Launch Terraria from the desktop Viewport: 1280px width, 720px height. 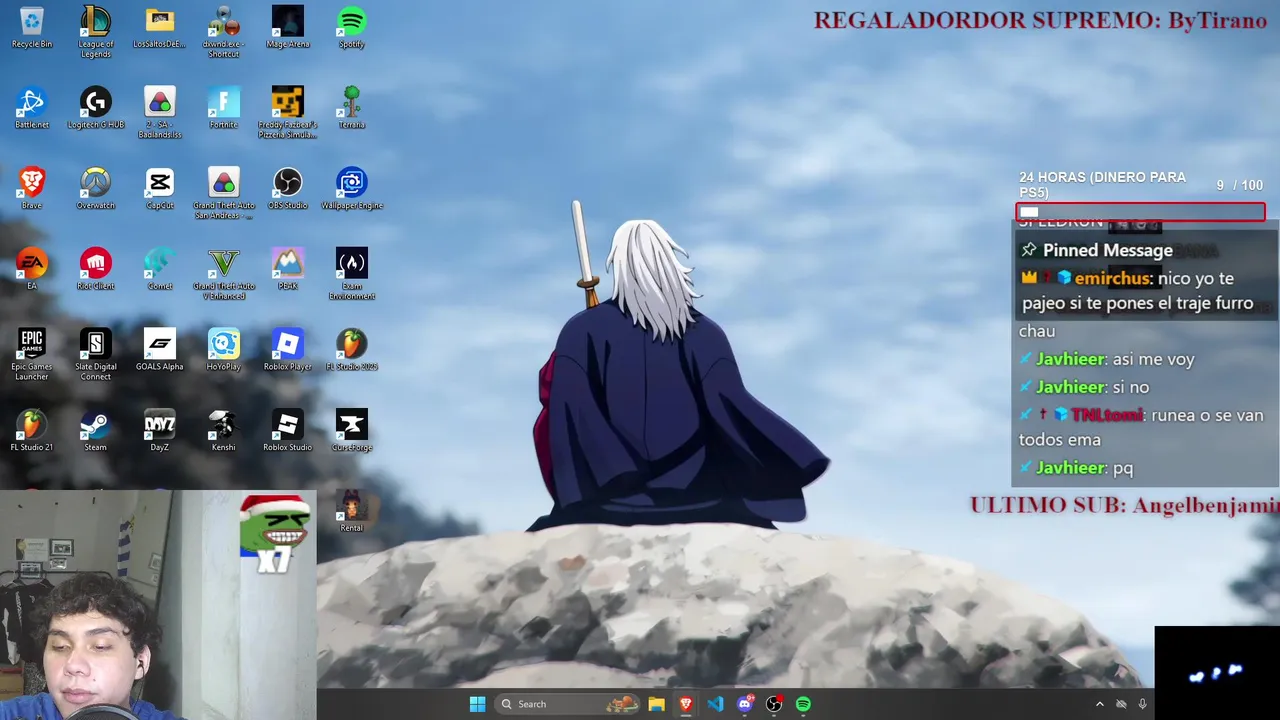click(x=352, y=109)
